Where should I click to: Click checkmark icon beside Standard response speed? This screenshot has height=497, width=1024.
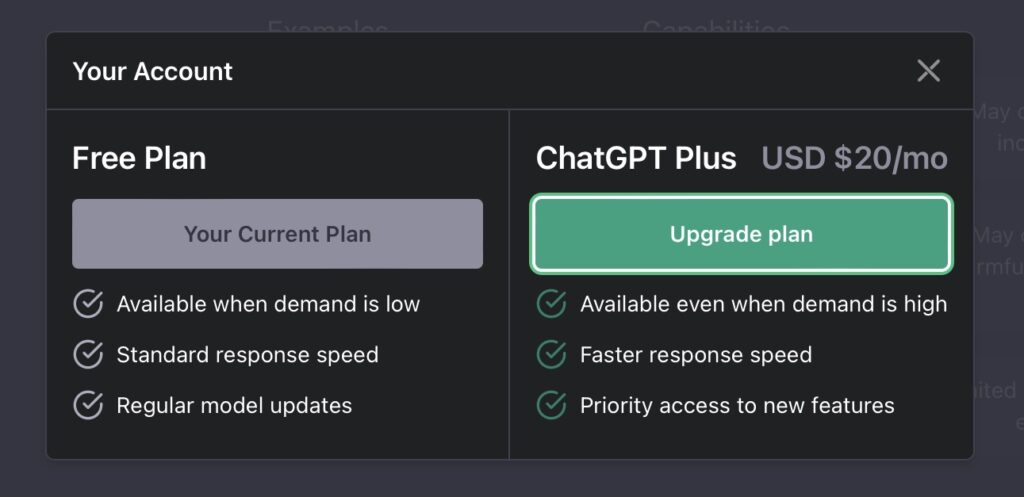click(88, 355)
